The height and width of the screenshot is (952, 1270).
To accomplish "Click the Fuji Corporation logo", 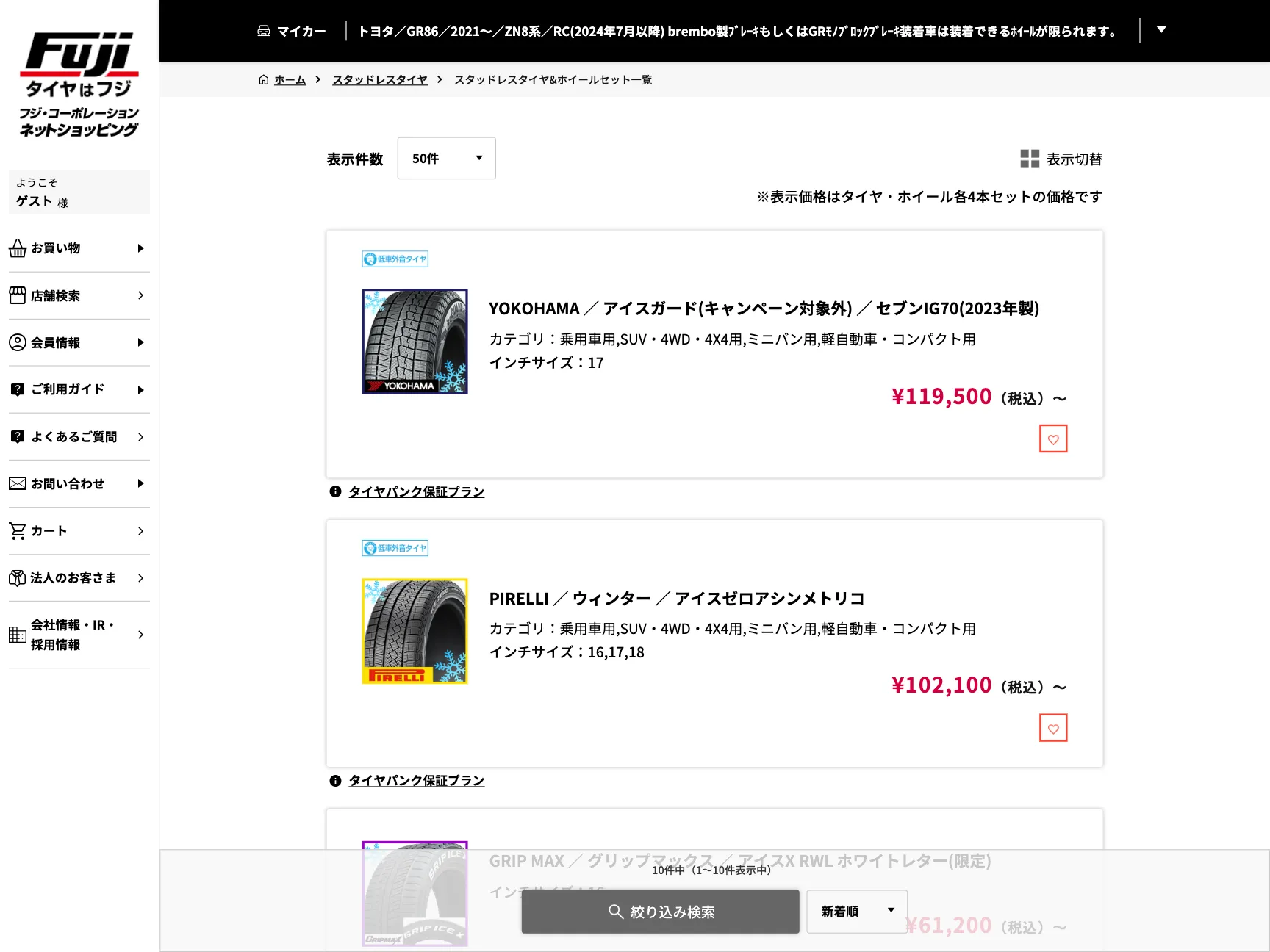I will 79,84.
